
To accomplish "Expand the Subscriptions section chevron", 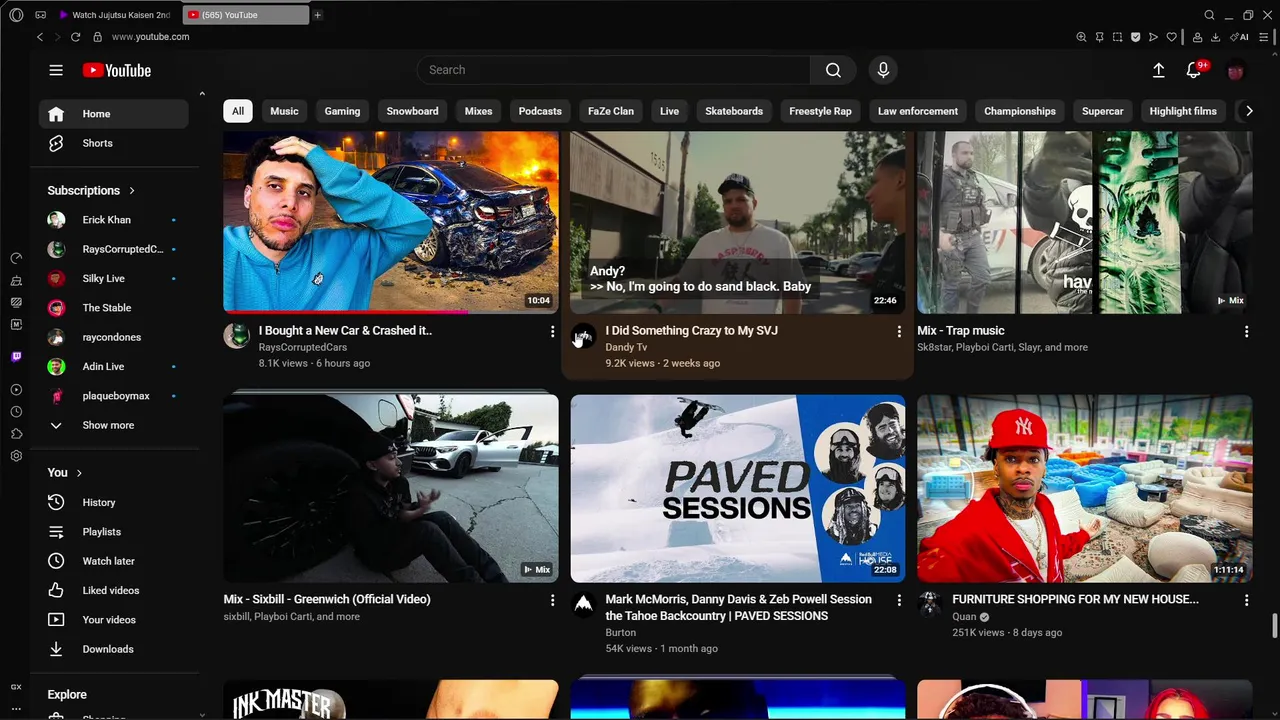I will coord(132,191).
